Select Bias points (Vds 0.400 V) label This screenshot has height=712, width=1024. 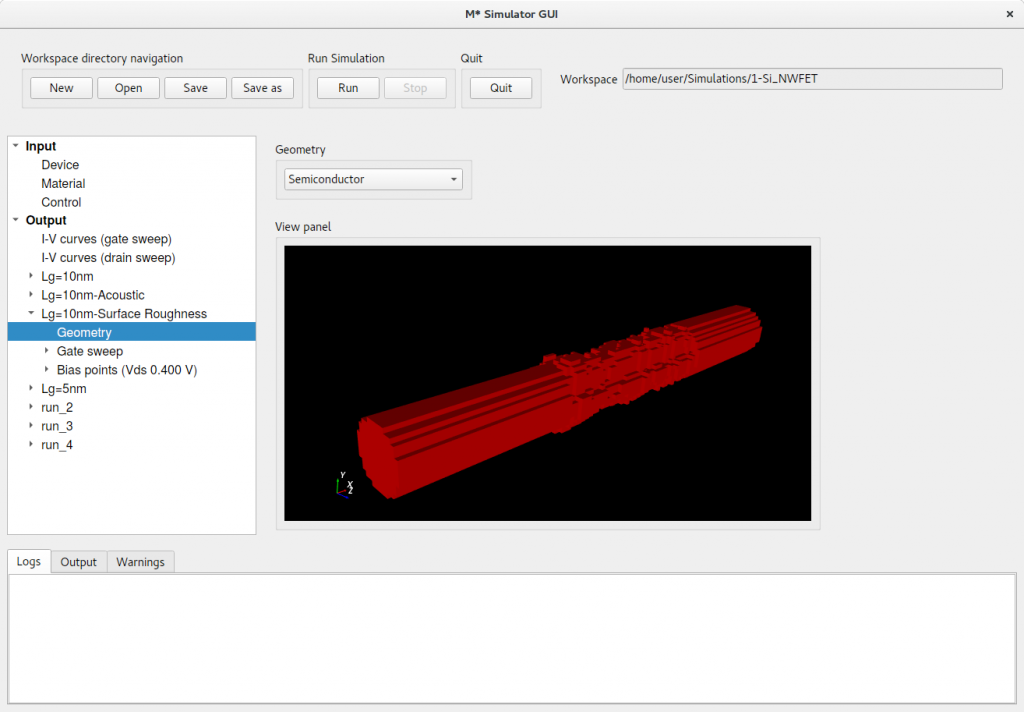(127, 370)
